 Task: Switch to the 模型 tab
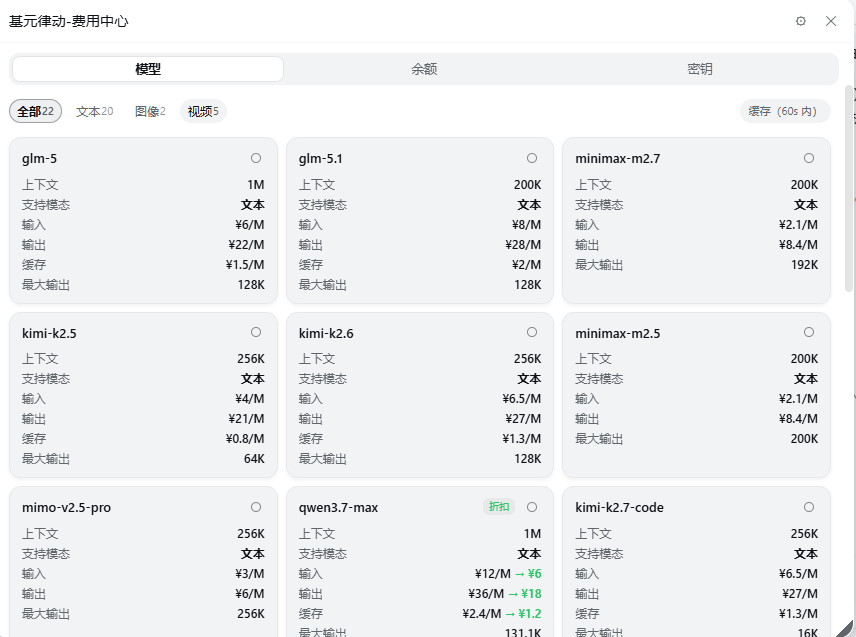(x=148, y=69)
